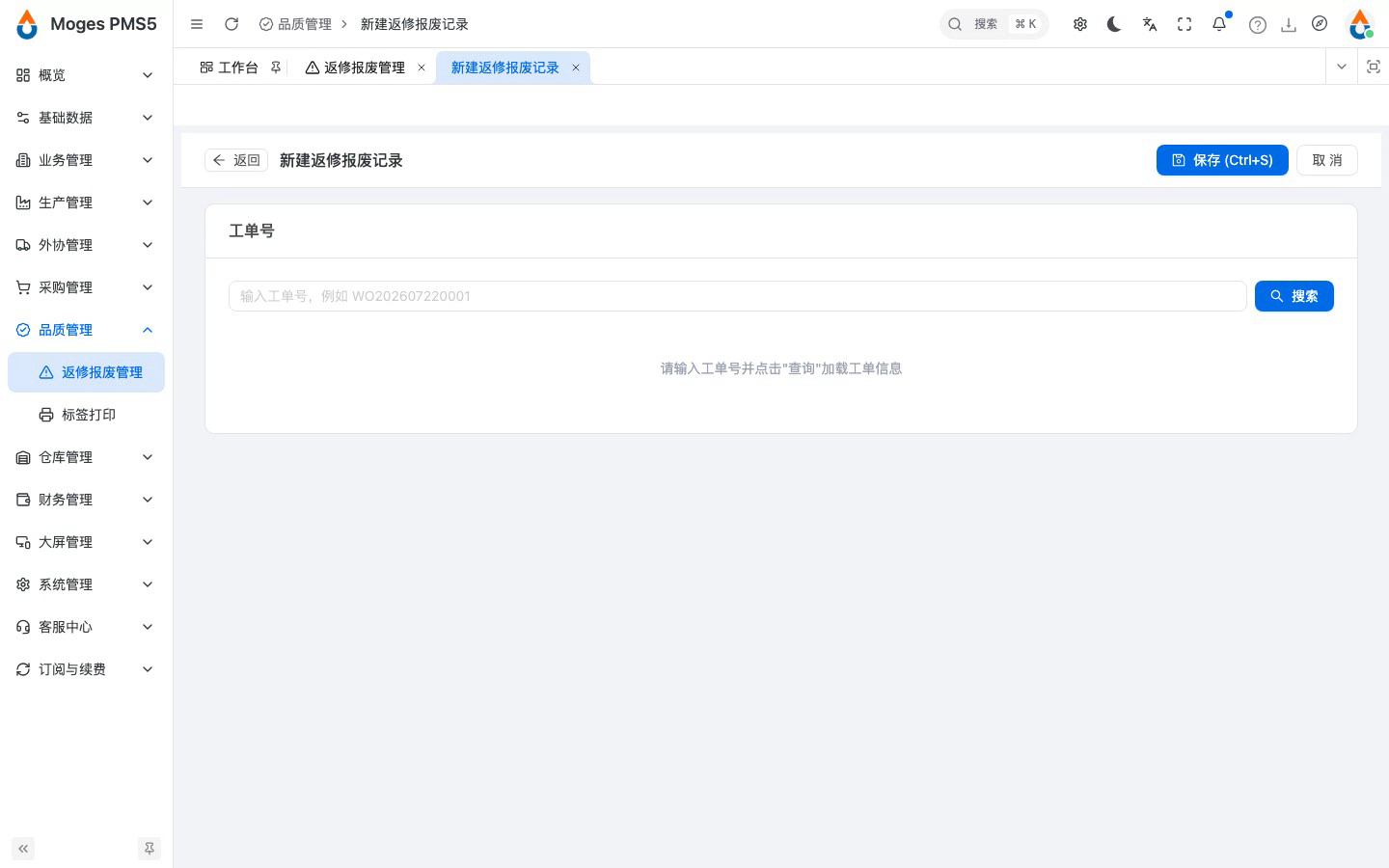Viewport: 1389px width, 868px height.
Task: Open 标签打印 in sidebar
Action: coord(86,415)
